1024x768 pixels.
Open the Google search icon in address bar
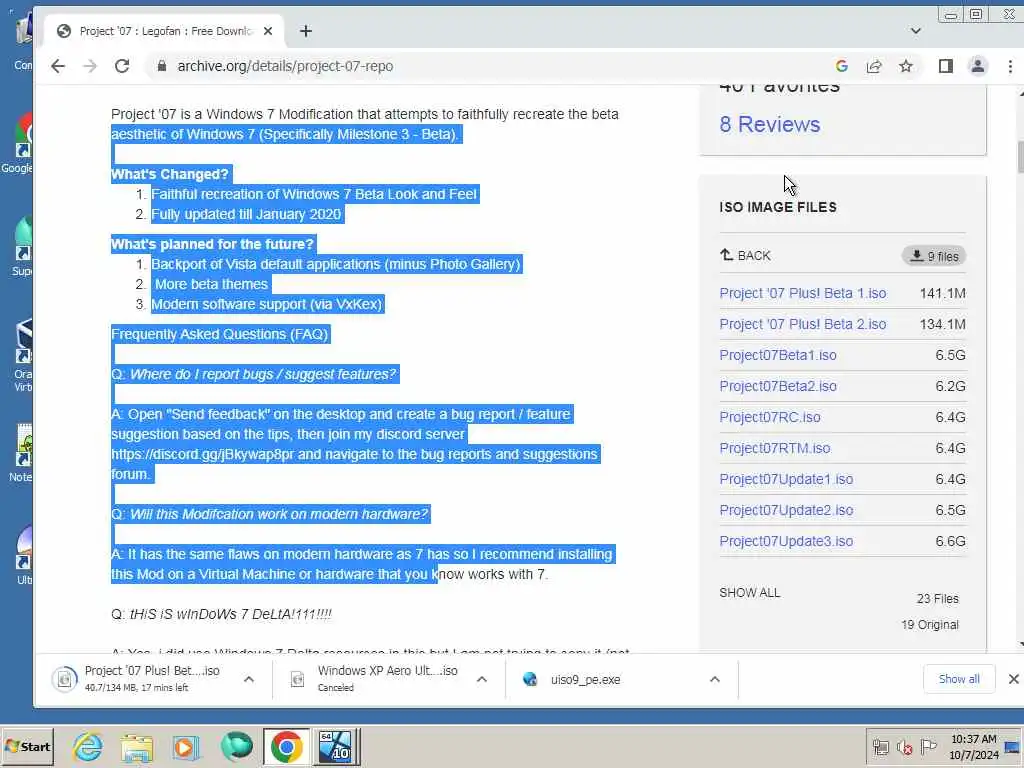pos(842,66)
